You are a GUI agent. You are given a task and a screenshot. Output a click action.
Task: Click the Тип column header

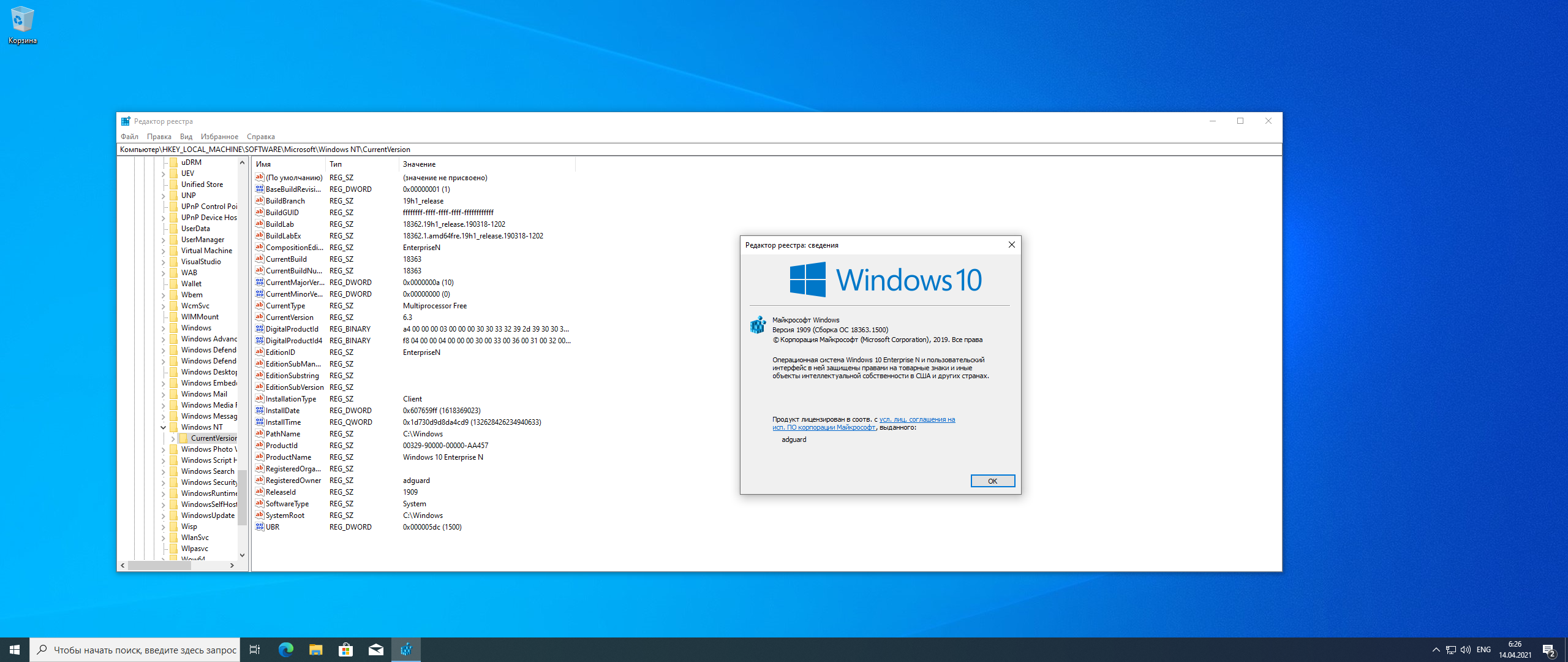click(x=362, y=164)
